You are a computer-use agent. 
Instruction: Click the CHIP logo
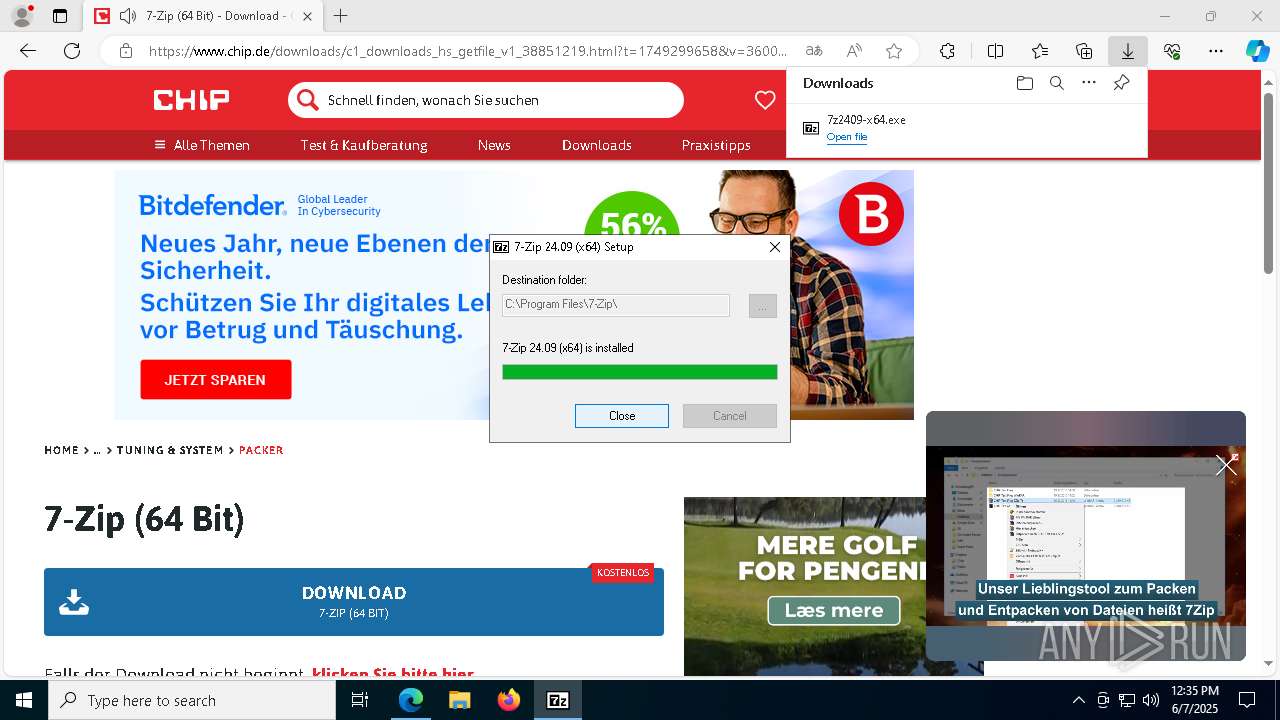191,100
